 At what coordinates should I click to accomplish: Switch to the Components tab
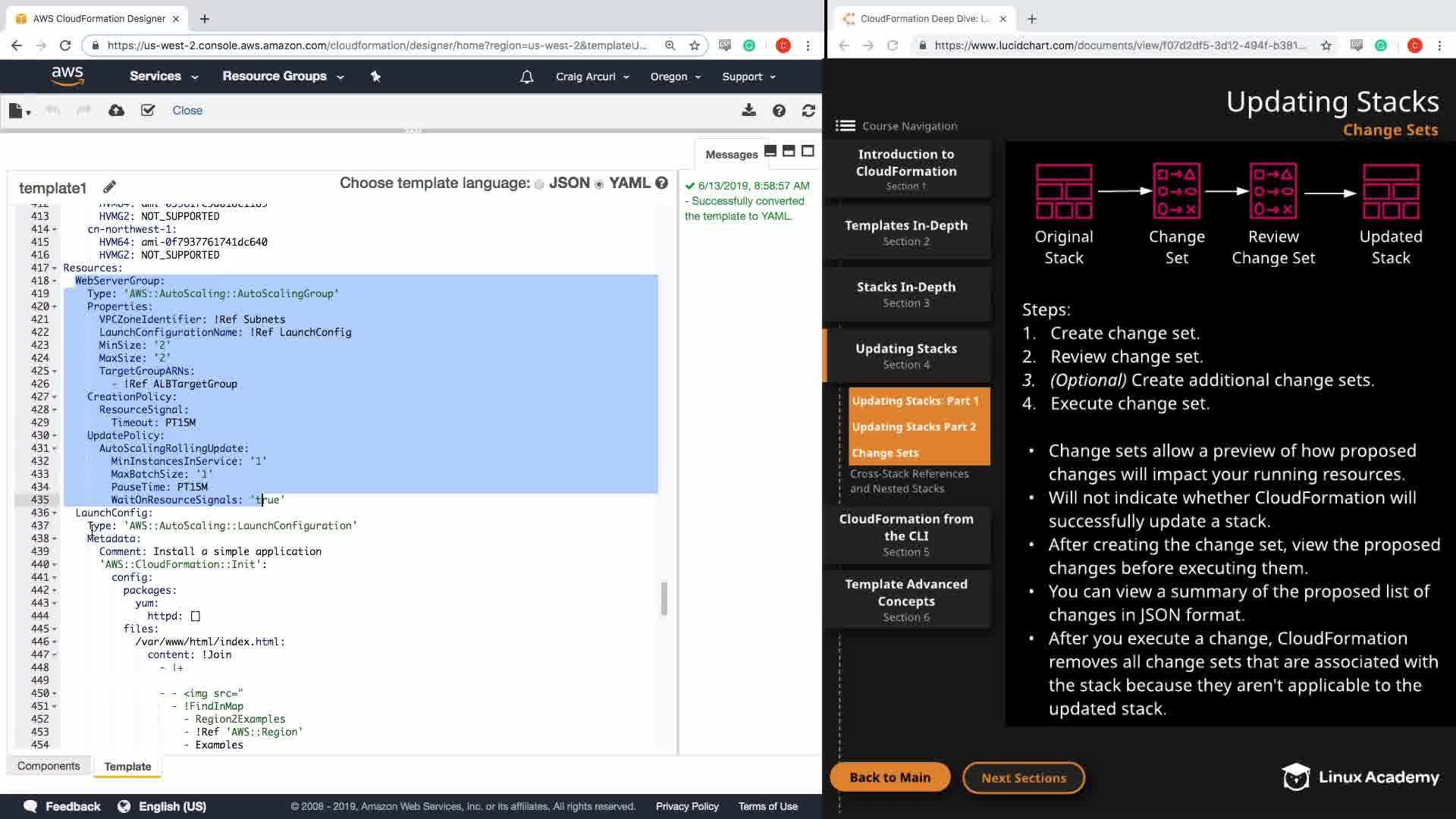pyautogui.click(x=49, y=766)
